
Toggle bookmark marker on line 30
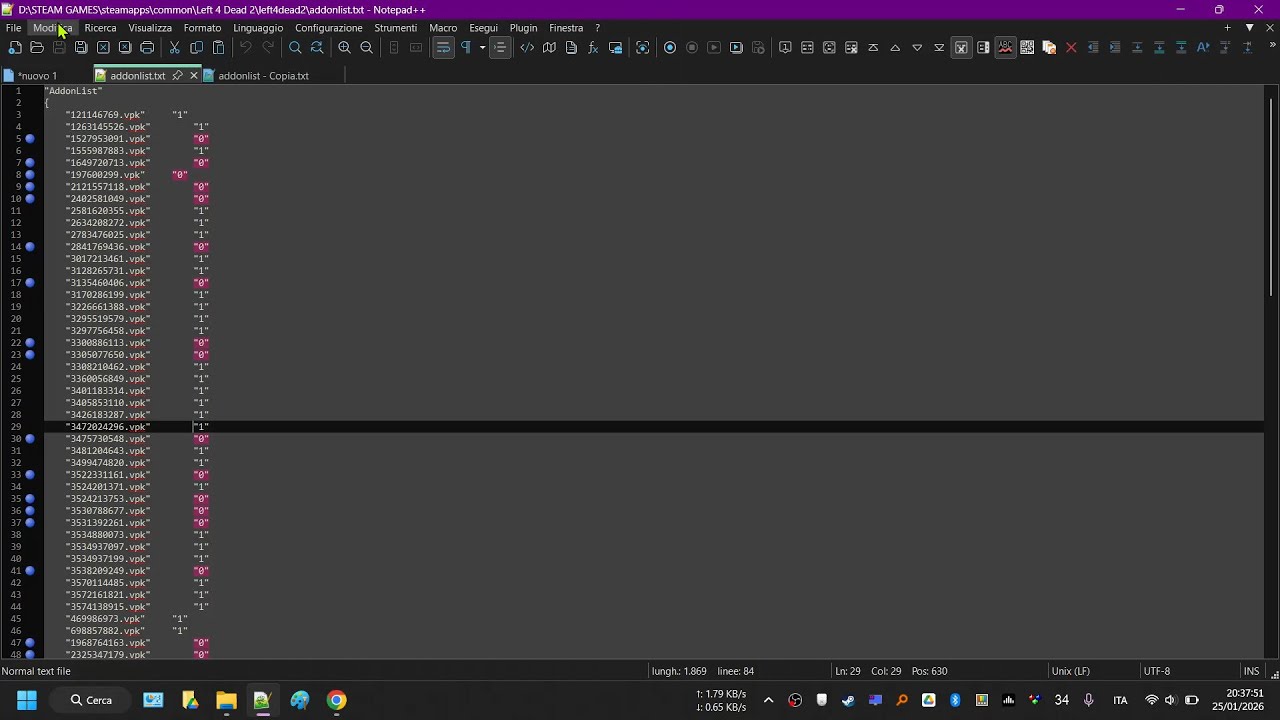point(30,439)
